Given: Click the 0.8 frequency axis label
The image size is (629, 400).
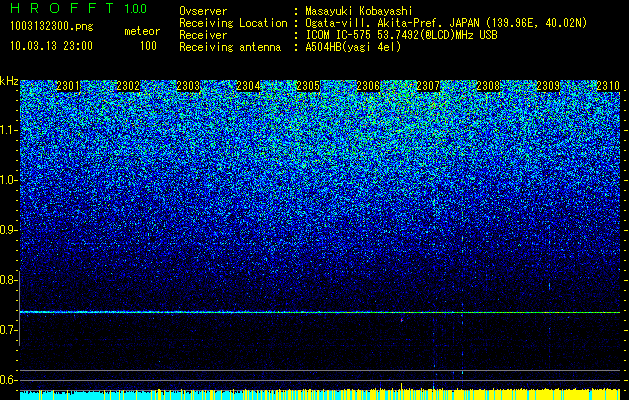Looking at the screenshot, I should tap(8, 280).
